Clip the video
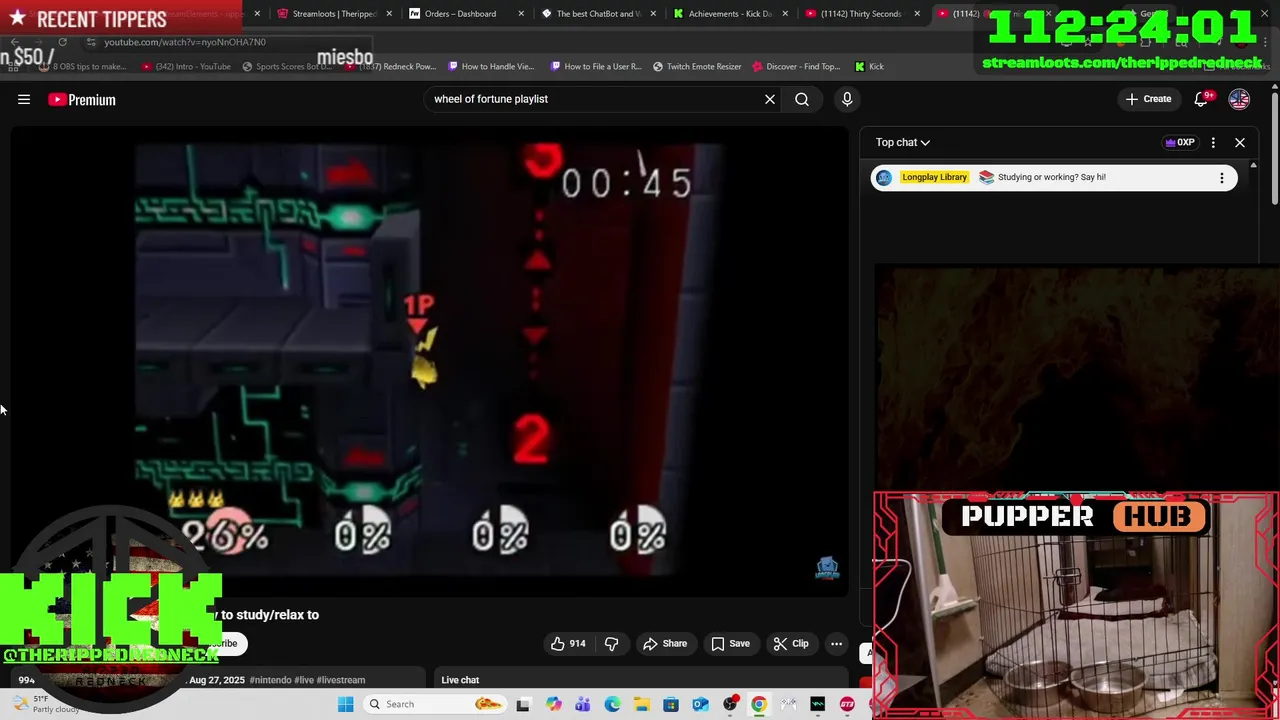This screenshot has width=1280, height=720. (791, 644)
